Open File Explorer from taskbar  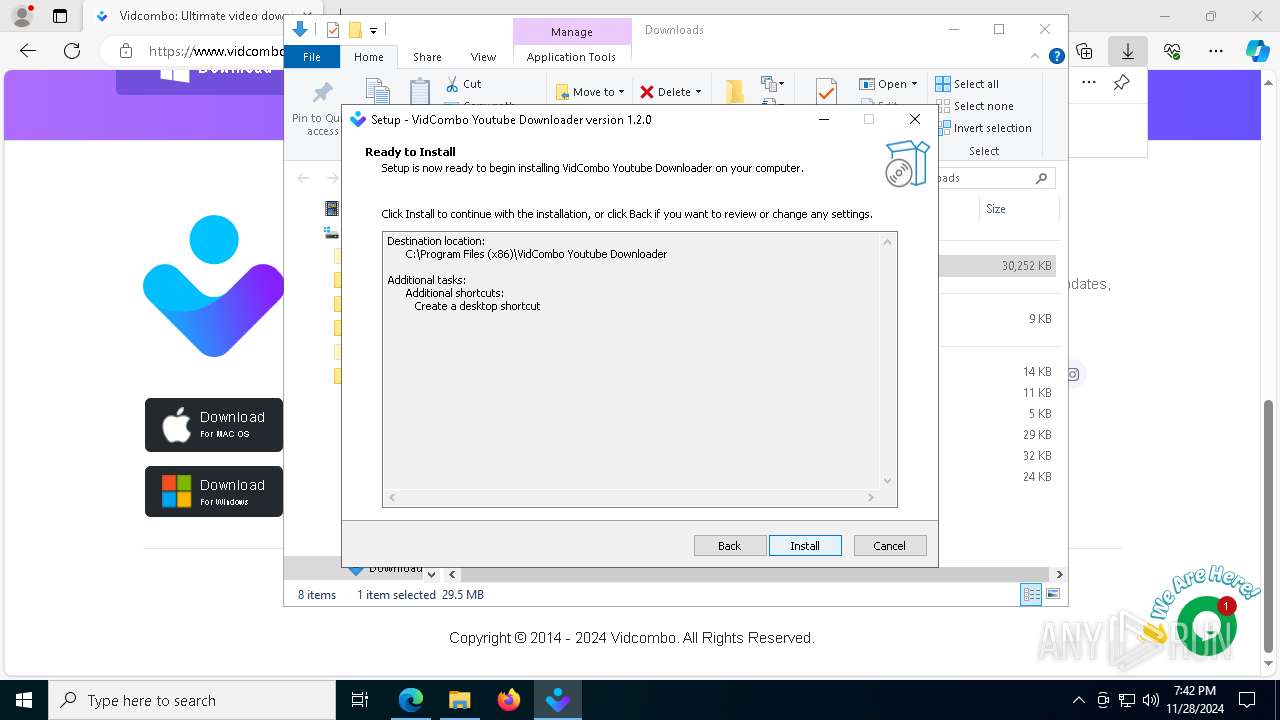(460, 700)
